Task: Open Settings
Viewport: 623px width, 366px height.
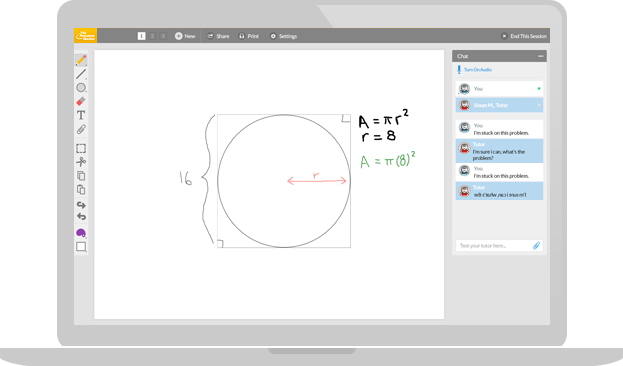Action: (283, 36)
